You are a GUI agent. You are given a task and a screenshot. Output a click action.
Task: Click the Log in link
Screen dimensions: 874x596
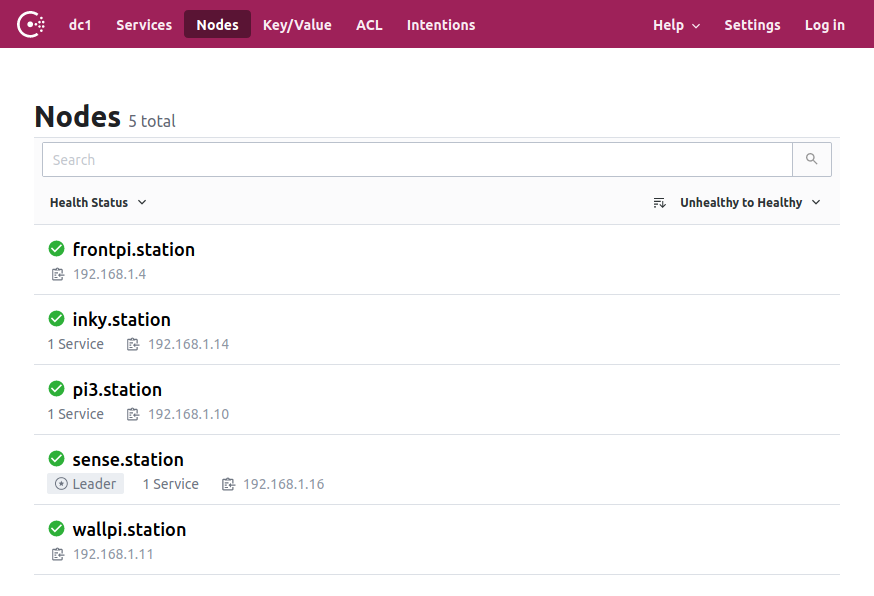click(824, 25)
